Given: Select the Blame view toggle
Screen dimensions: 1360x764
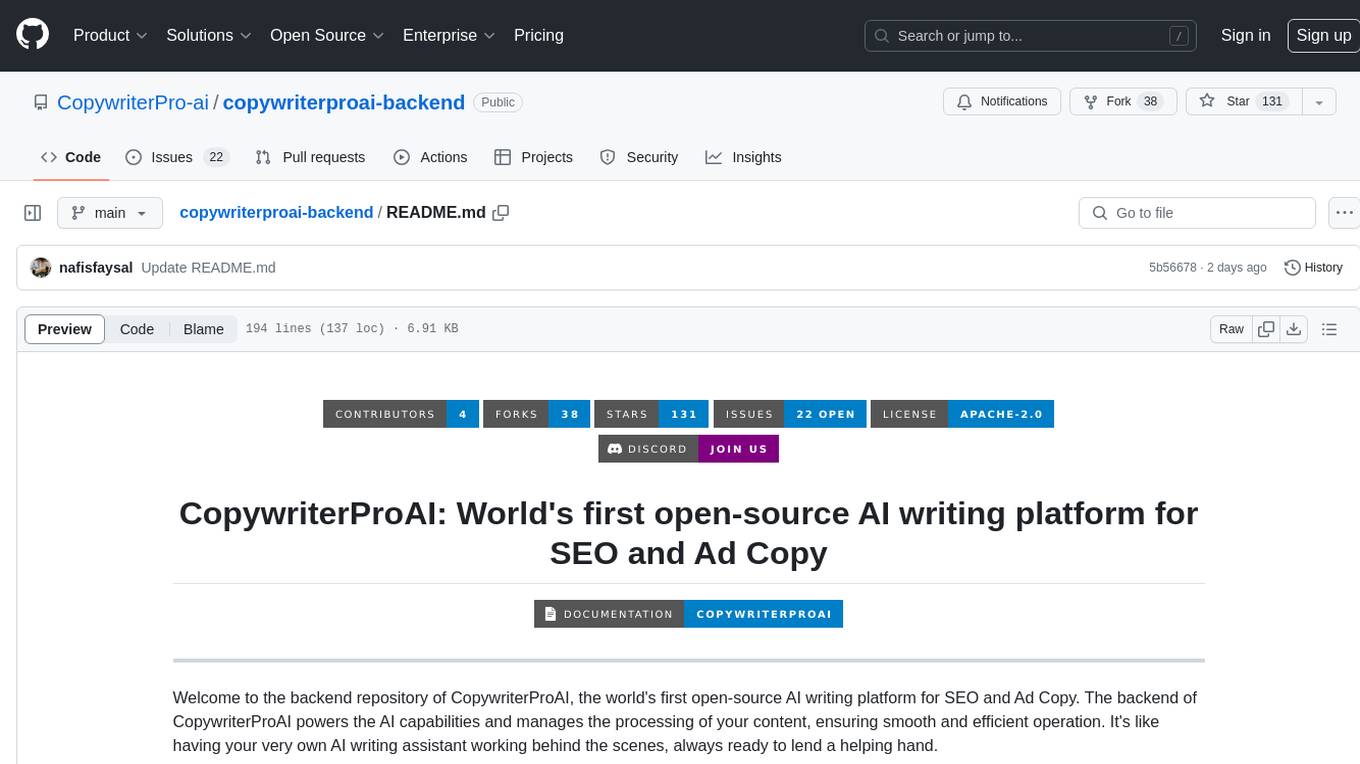Looking at the screenshot, I should (203, 329).
